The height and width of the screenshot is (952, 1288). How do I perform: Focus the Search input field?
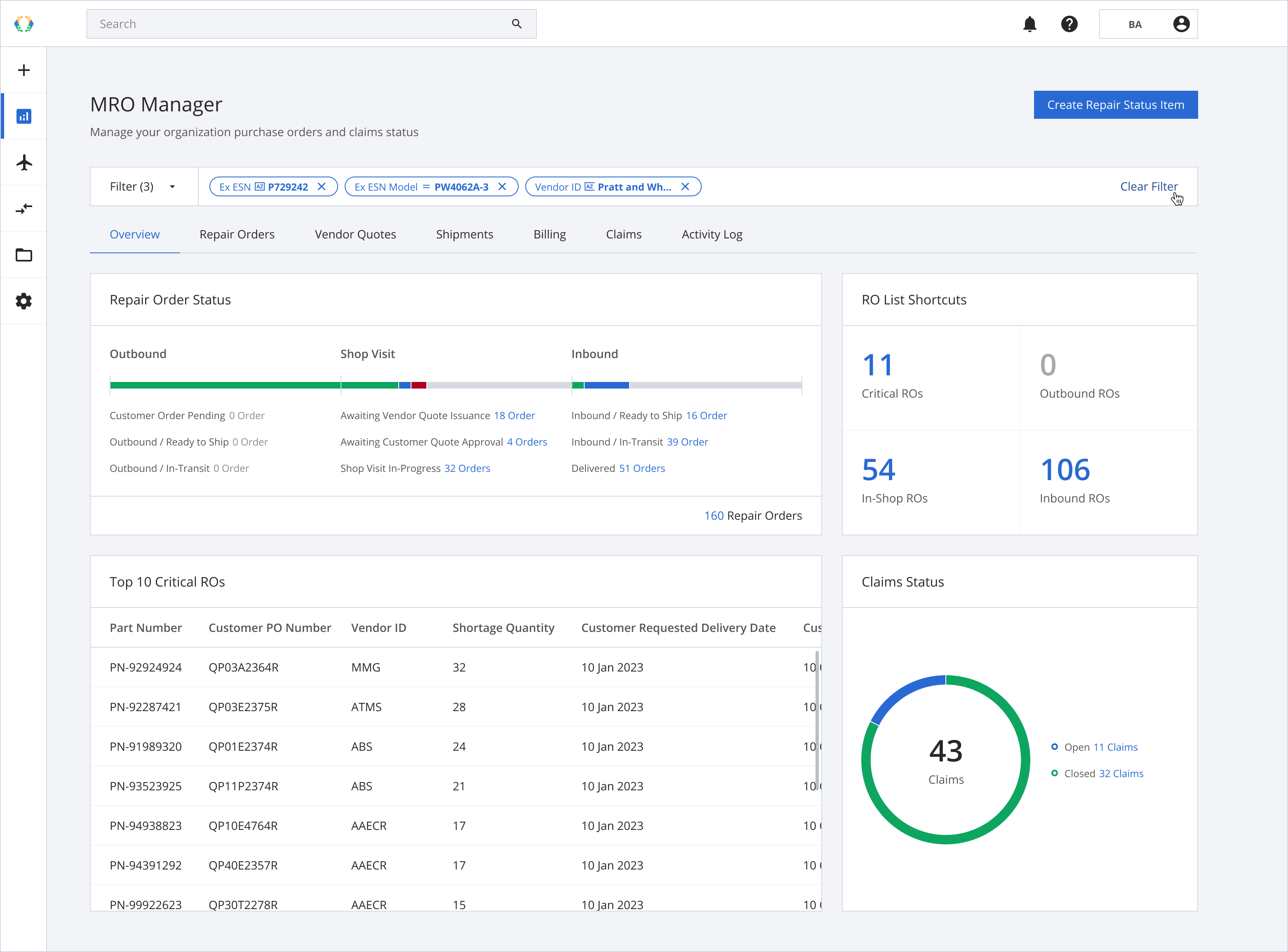point(312,24)
